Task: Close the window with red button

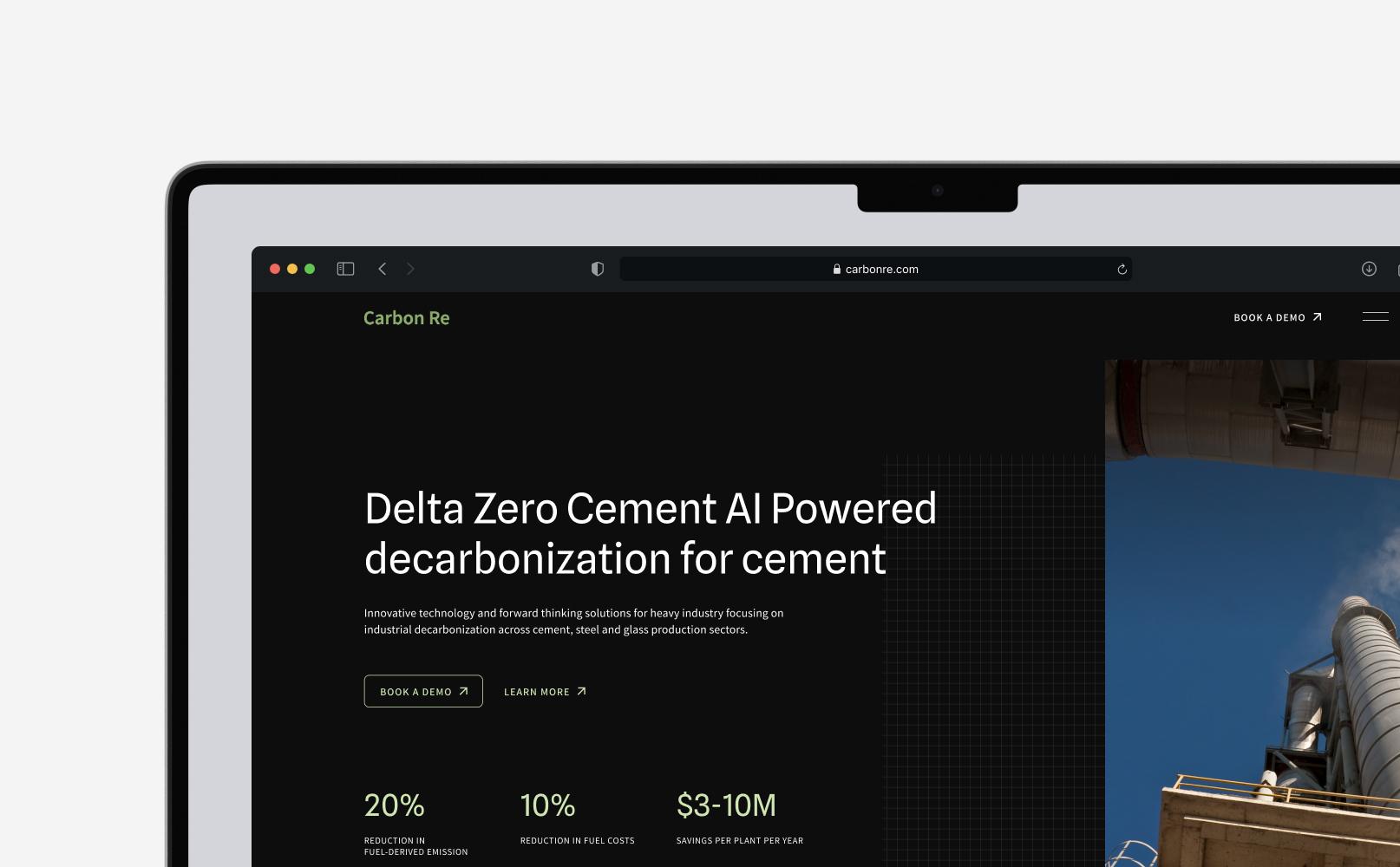Action: 275,269
